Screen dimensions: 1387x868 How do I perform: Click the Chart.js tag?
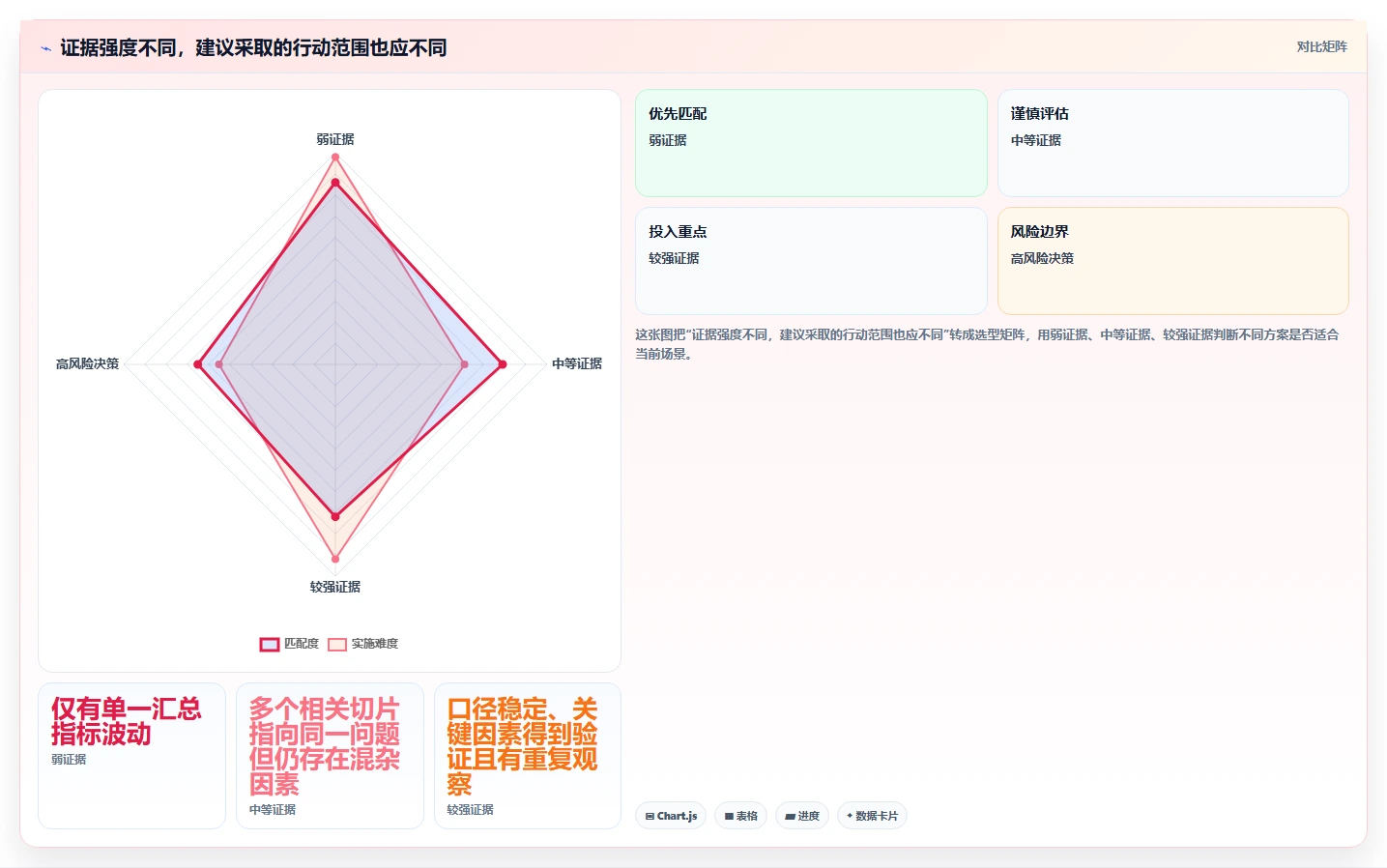point(671,816)
